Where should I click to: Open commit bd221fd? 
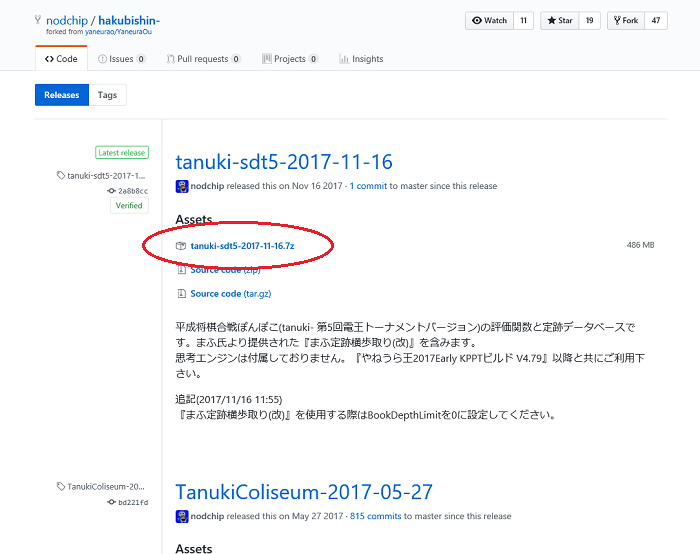[x=133, y=503]
